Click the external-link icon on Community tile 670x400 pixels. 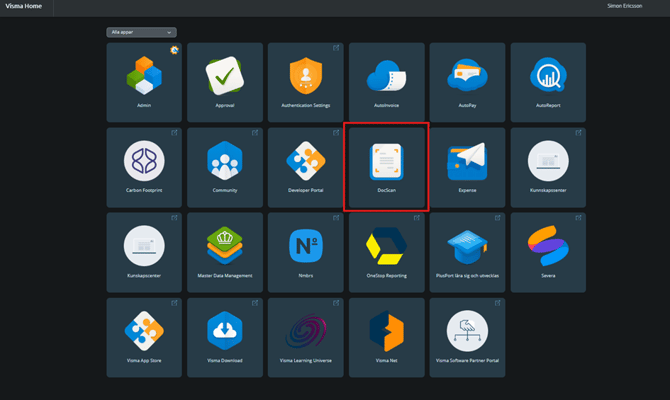(256, 132)
